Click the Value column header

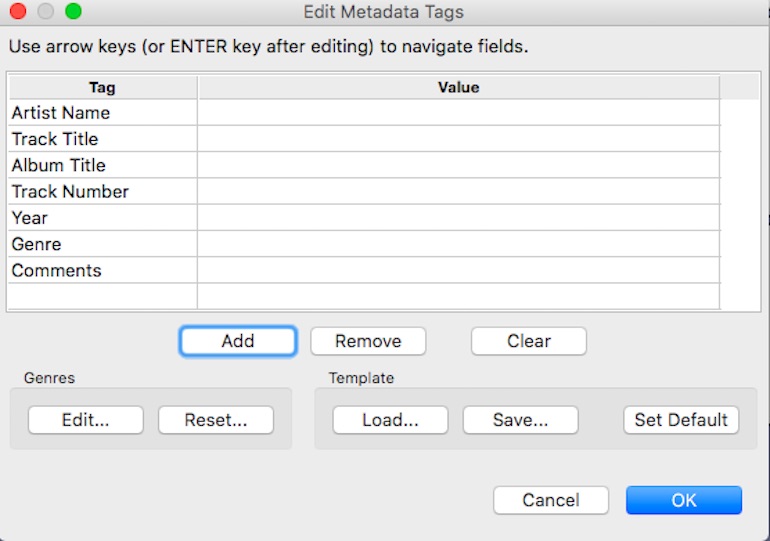tap(459, 87)
